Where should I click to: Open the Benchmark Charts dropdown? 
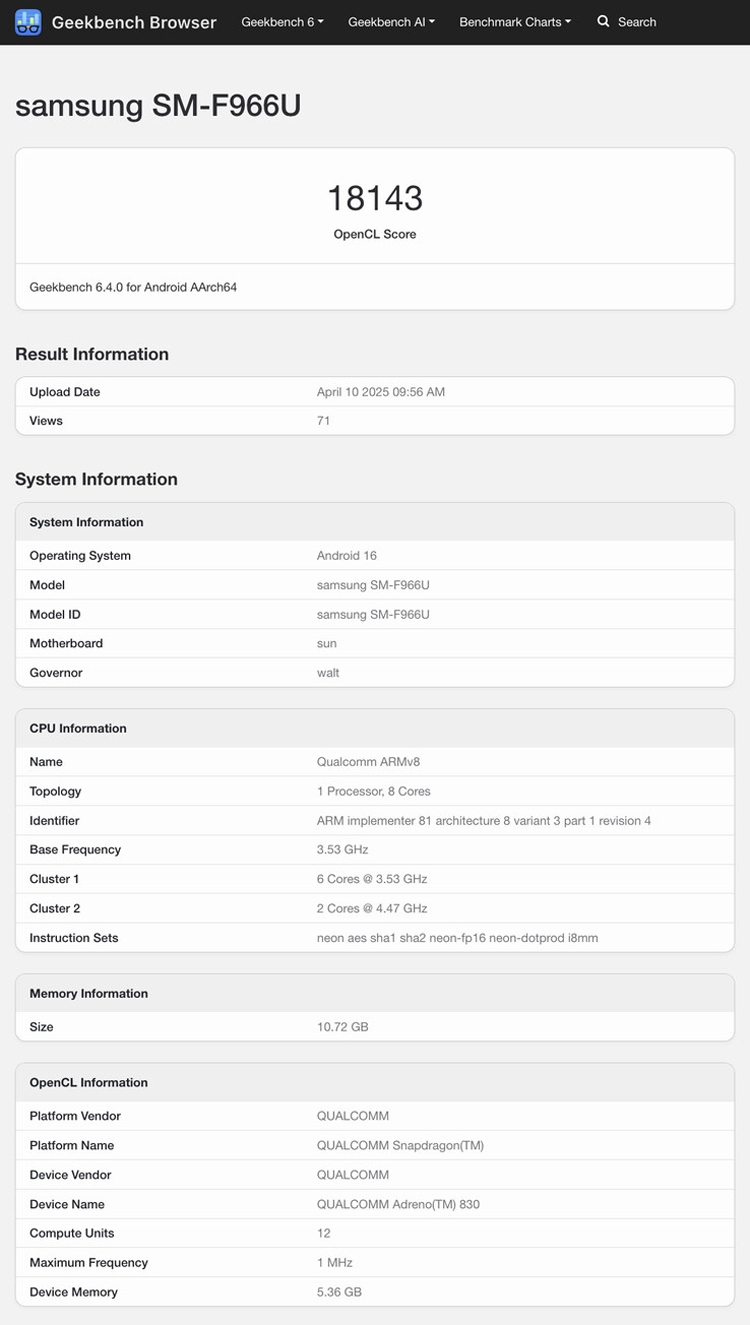[514, 21]
